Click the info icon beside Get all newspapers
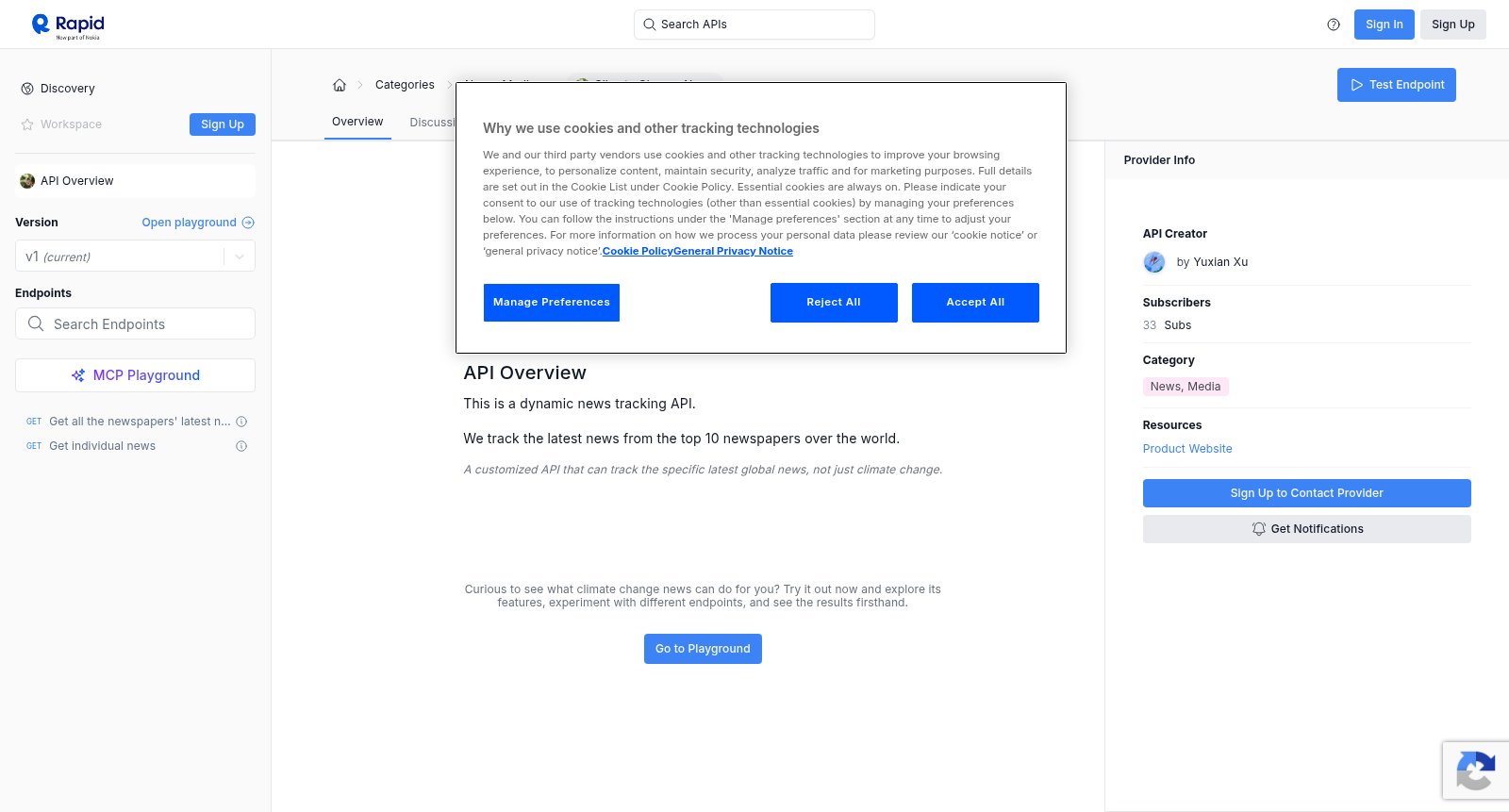The width and height of the screenshot is (1509, 812). click(x=241, y=422)
